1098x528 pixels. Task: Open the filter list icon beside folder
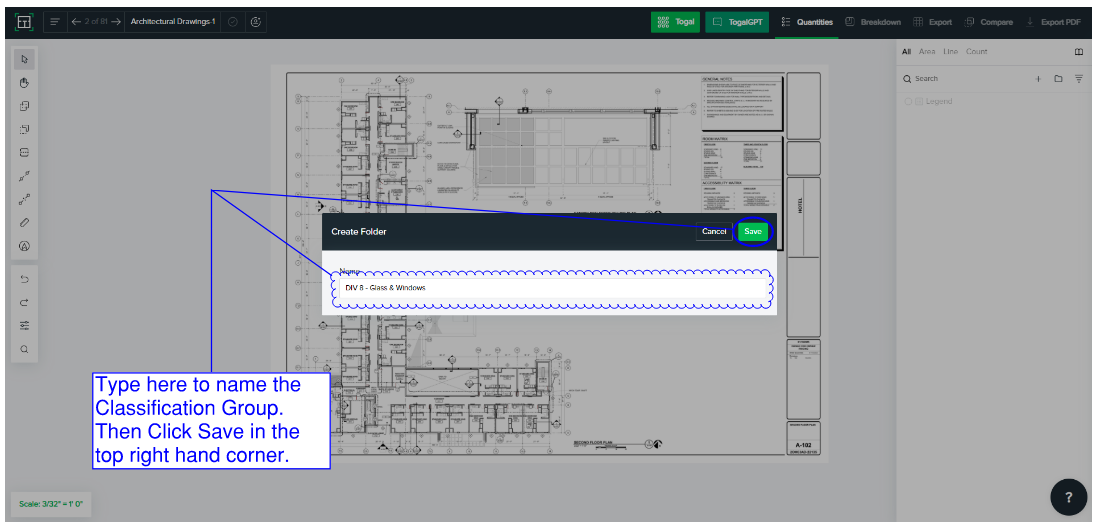click(1079, 78)
